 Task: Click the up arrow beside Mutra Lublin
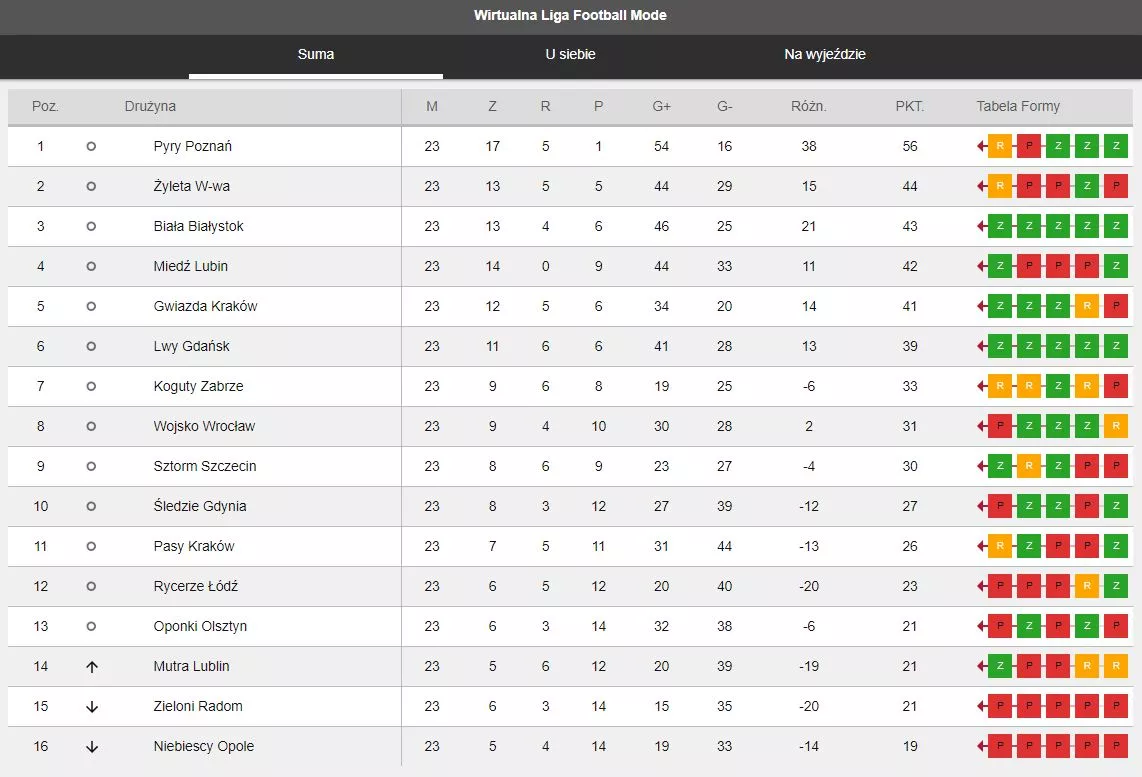[x=91, y=666]
